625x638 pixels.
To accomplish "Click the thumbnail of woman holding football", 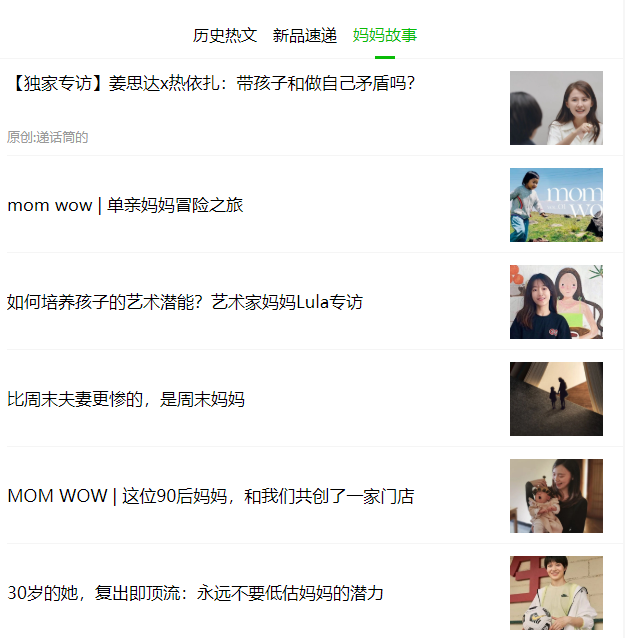I will pos(556,593).
